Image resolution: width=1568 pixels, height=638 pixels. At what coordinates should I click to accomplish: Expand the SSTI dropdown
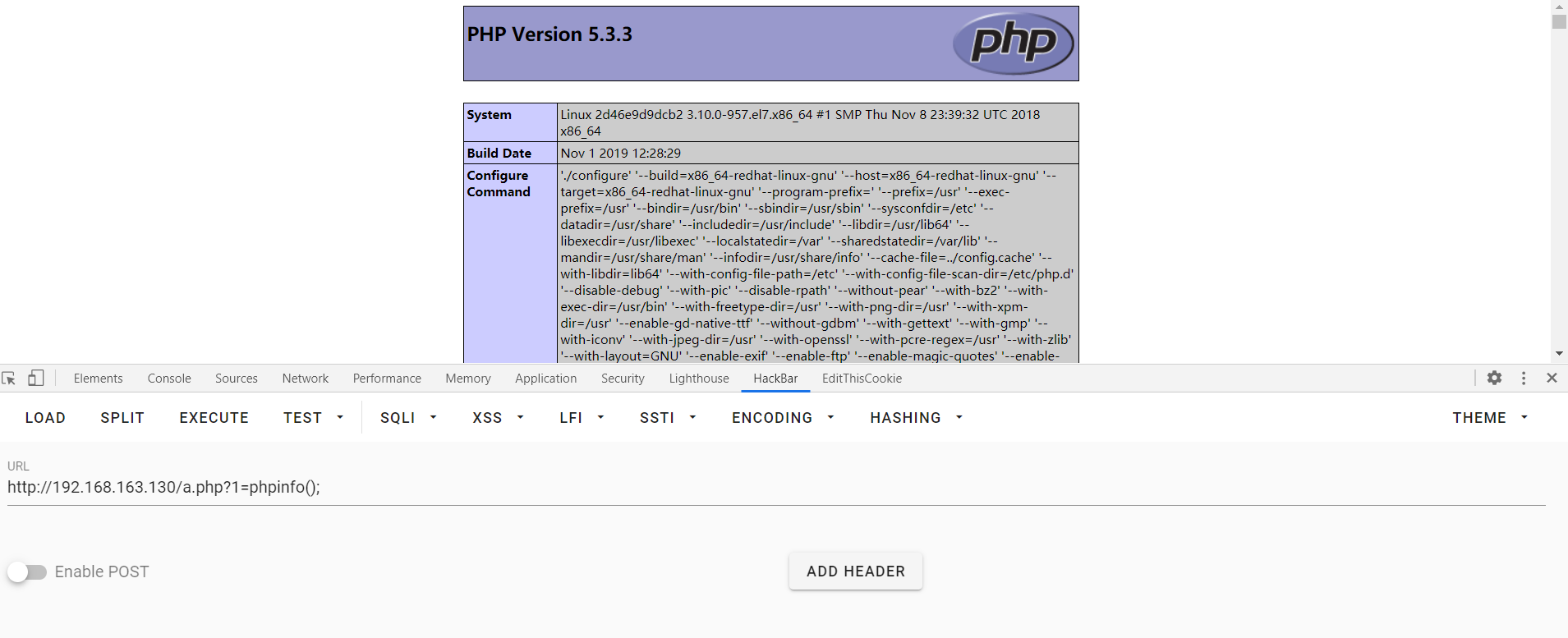pyautogui.click(x=668, y=417)
